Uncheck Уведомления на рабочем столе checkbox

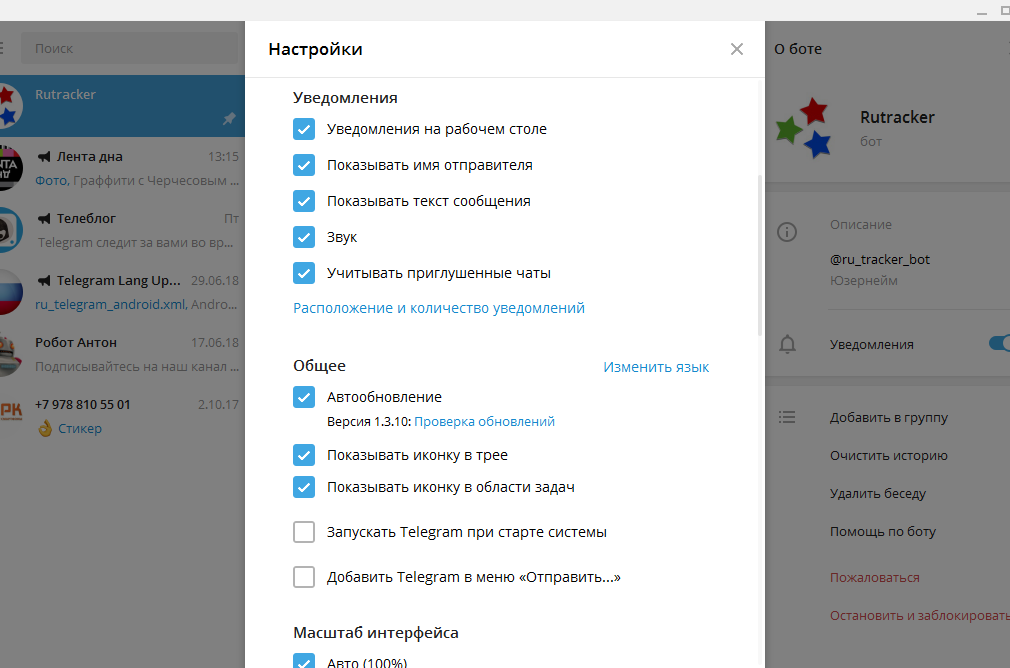pyautogui.click(x=304, y=129)
